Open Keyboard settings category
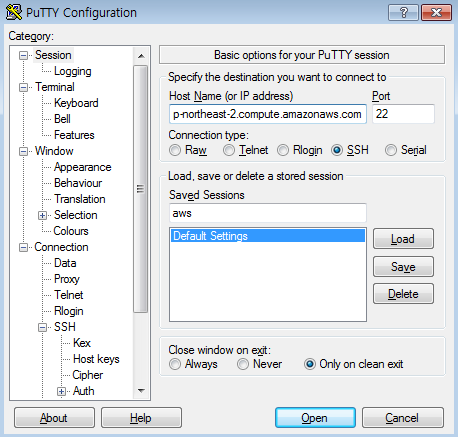Screen dimensions: 458x437 click(76, 103)
